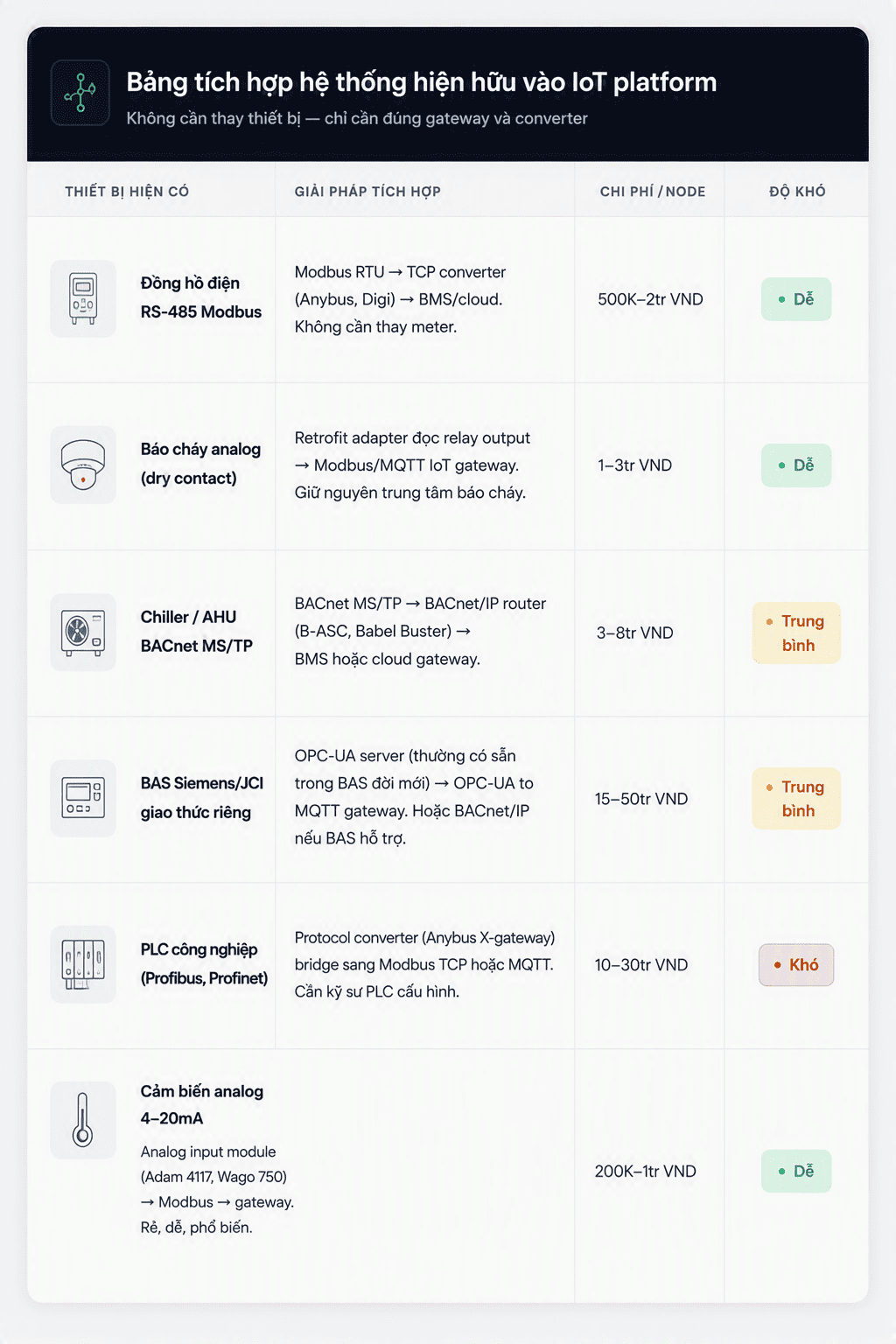The height and width of the screenshot is (1344, 896).
Task: Click the fire alarm detector icon
Action: pyautogui.click(x=83, y=465)
